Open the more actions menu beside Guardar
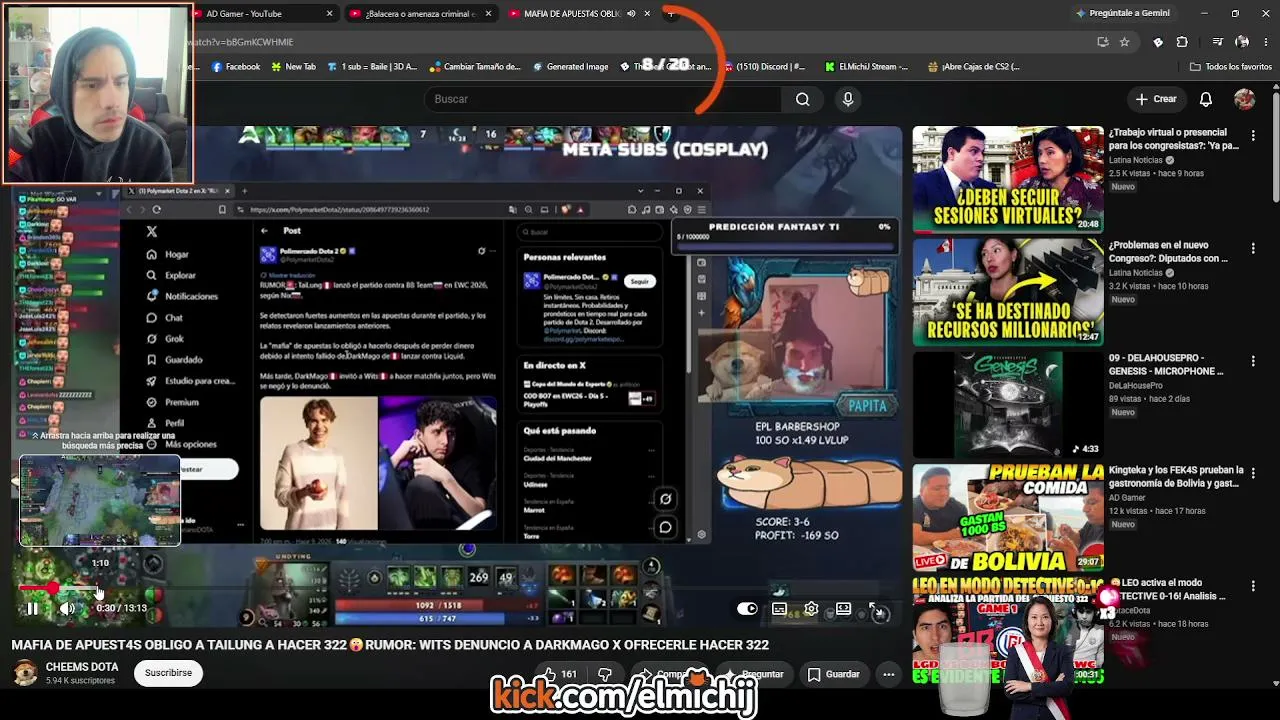Screen dimensions: 1280x720 point(888,674)
